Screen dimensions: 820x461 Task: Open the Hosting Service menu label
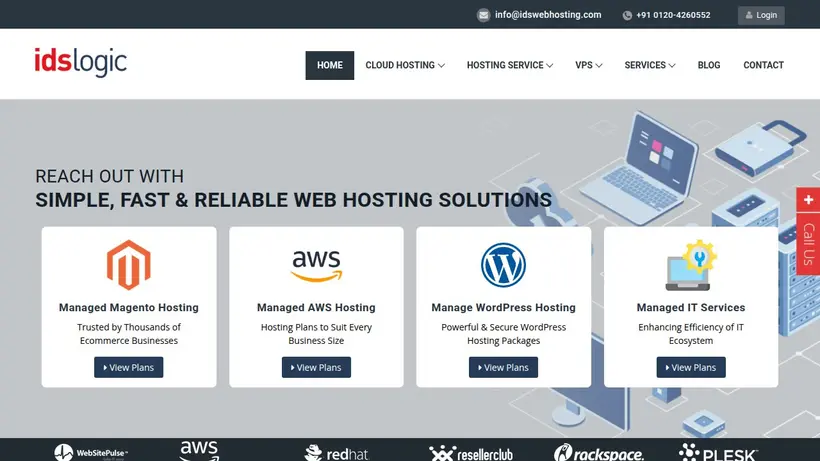[505, 65]
